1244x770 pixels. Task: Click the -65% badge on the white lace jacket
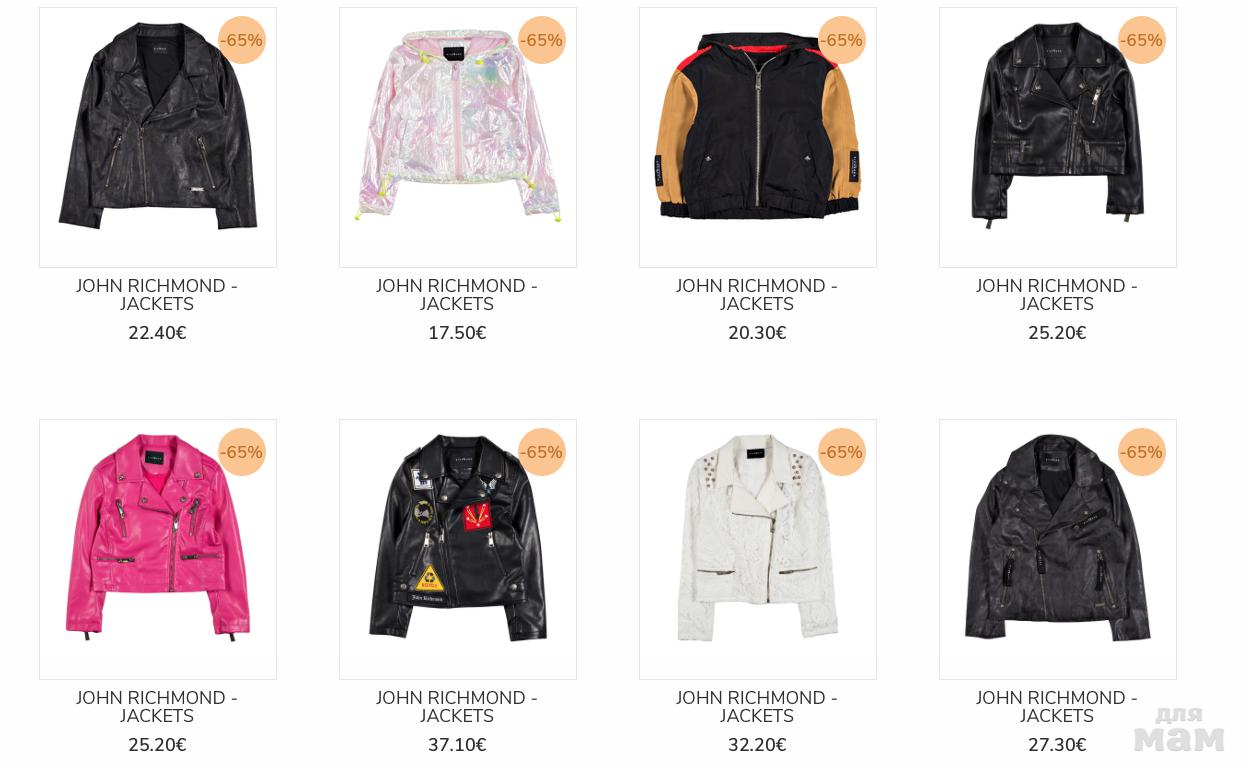coord(842,452)
